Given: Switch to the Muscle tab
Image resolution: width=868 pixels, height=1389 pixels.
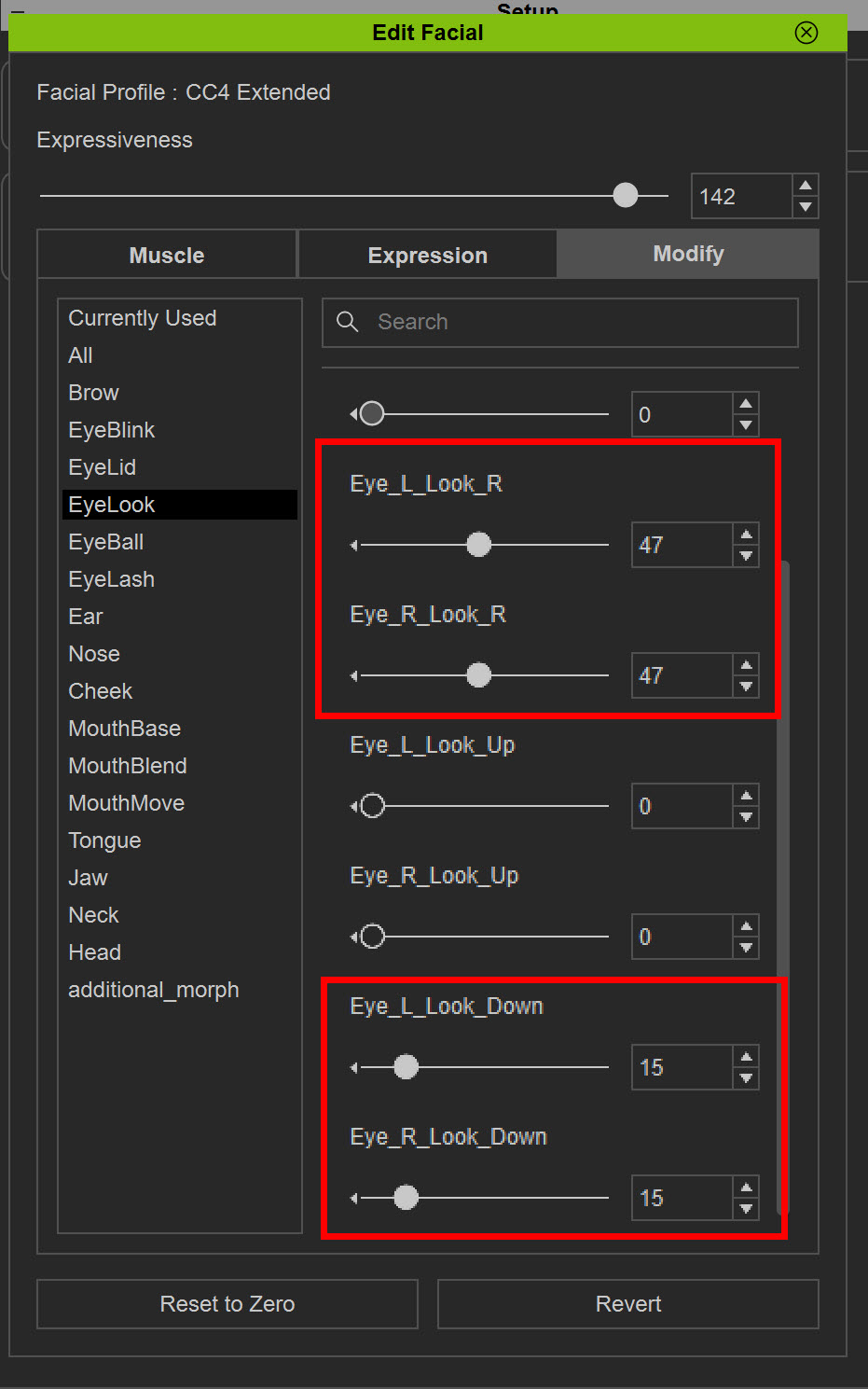Looking at the screenshot, I should coord(167,255).
